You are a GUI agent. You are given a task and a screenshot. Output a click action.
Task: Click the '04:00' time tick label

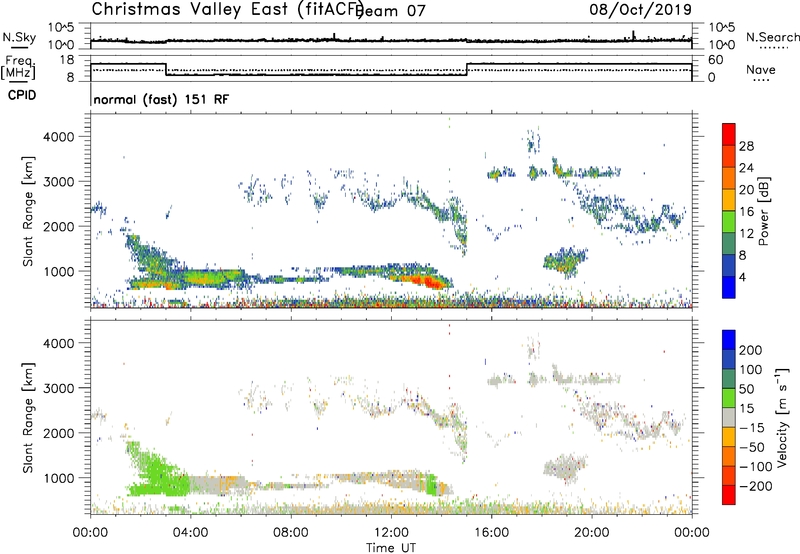[190, 533]
